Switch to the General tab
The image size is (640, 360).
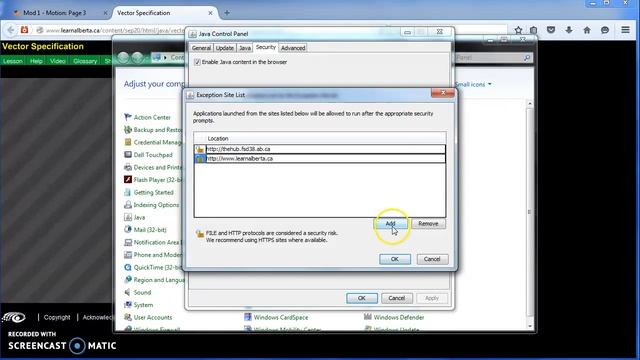[201, 48]
